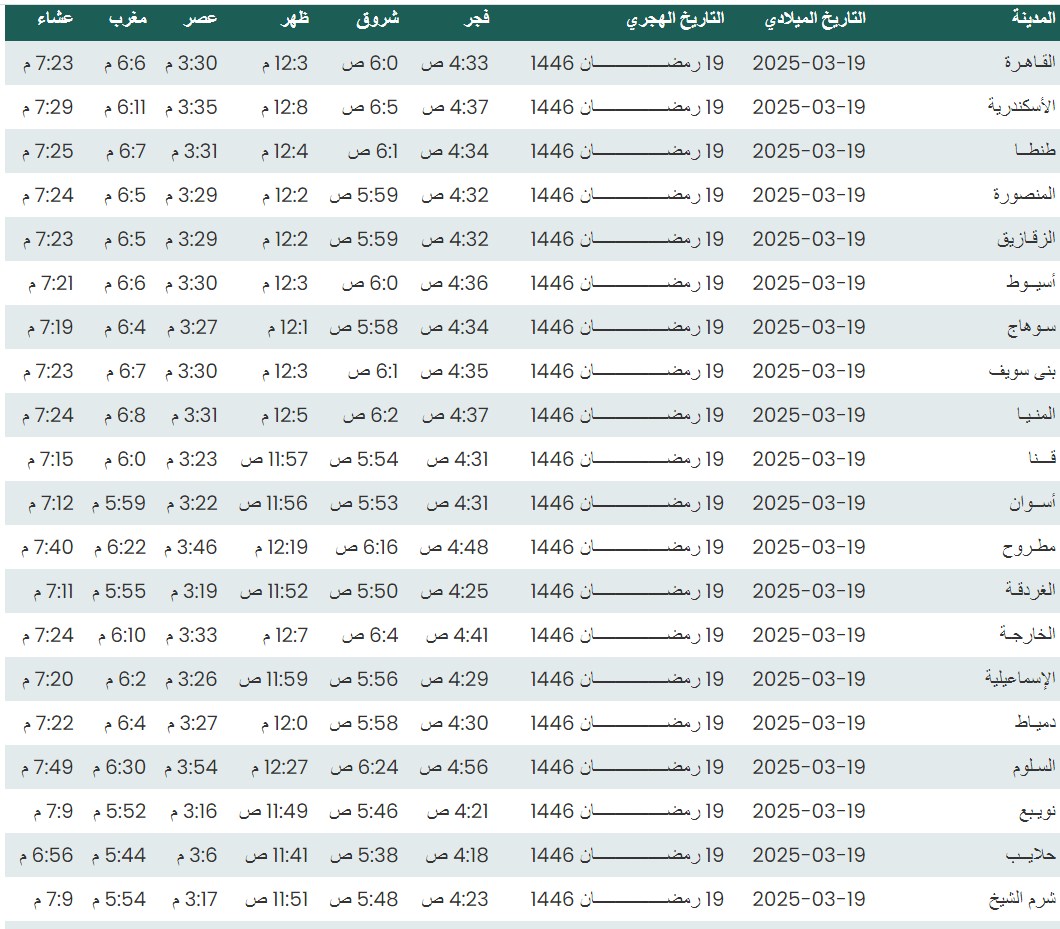Click the Dhuhr time for الغردقة
Viewport: 1060px width, 929px height.
click(273, 591)
